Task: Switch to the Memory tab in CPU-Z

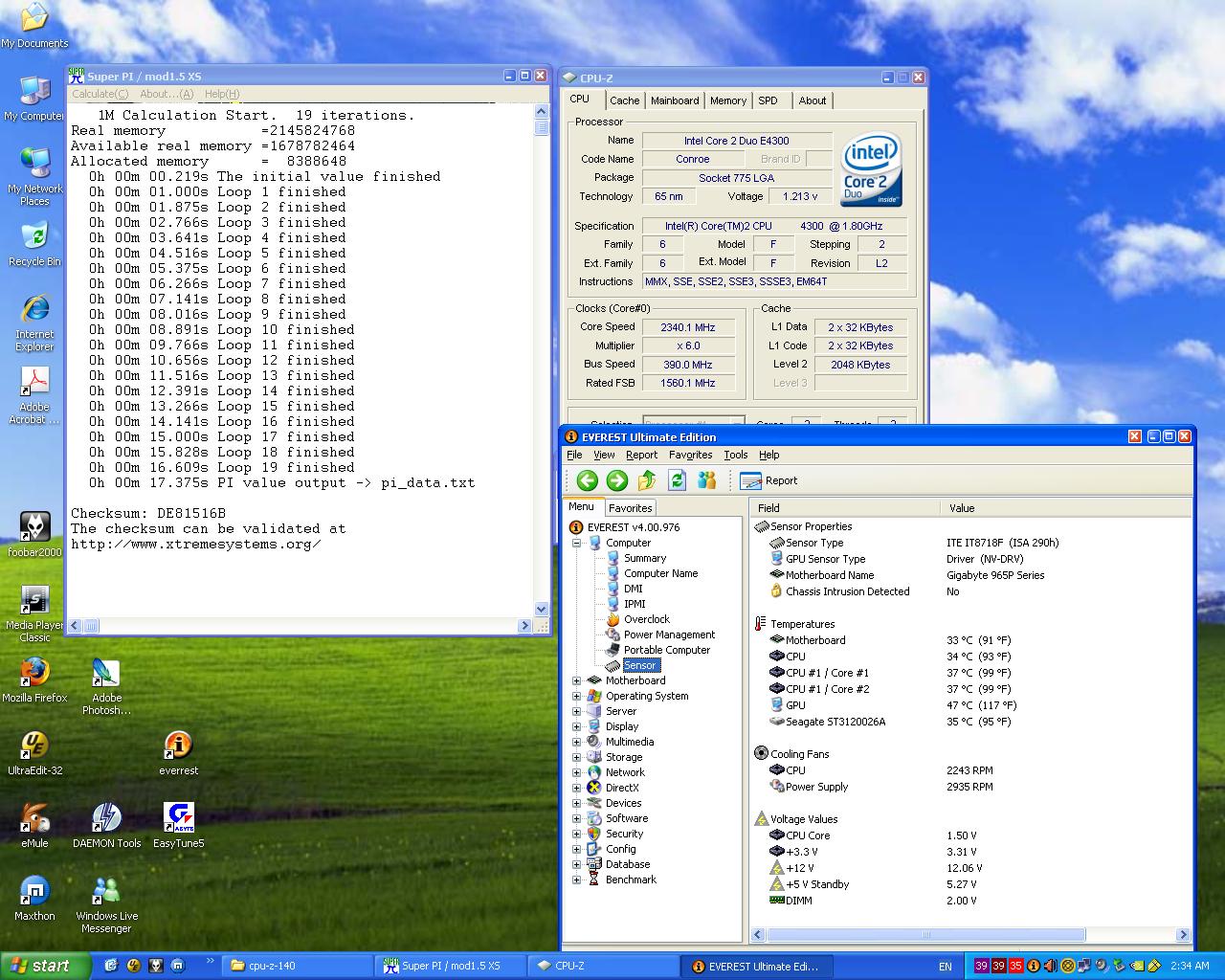Action: 728,100
